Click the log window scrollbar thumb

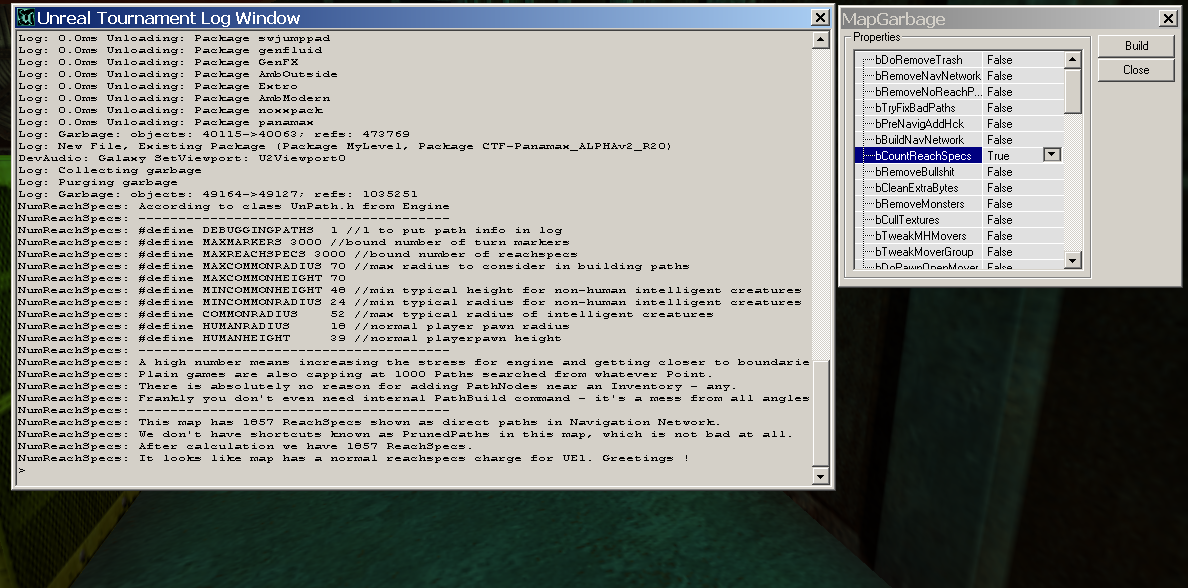(820, 413)
